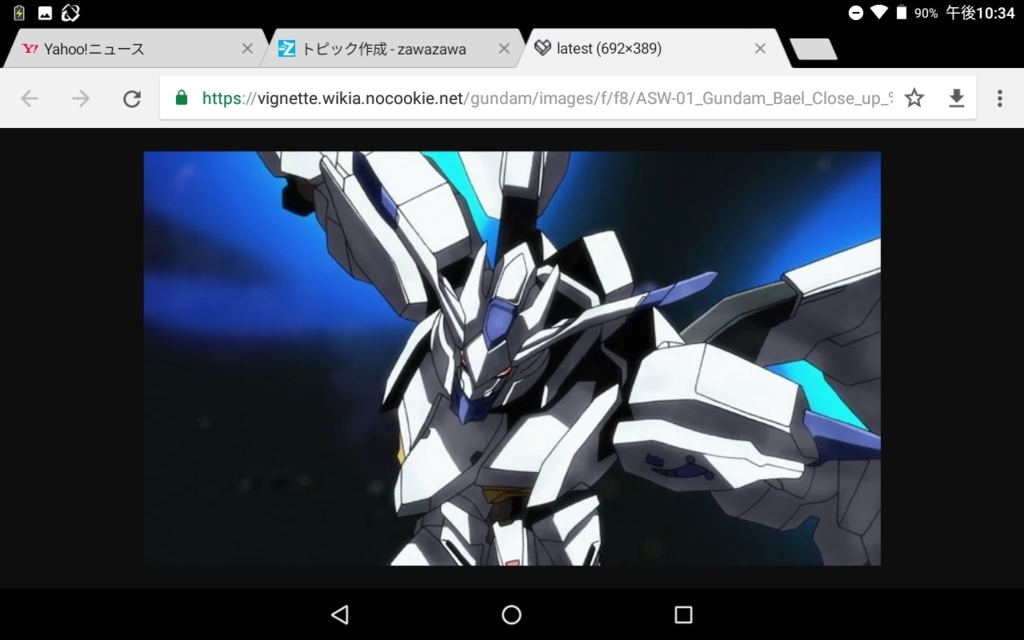Tap the image notification icon in status bar
The image size is (1024, 640).
coord(45,12)
